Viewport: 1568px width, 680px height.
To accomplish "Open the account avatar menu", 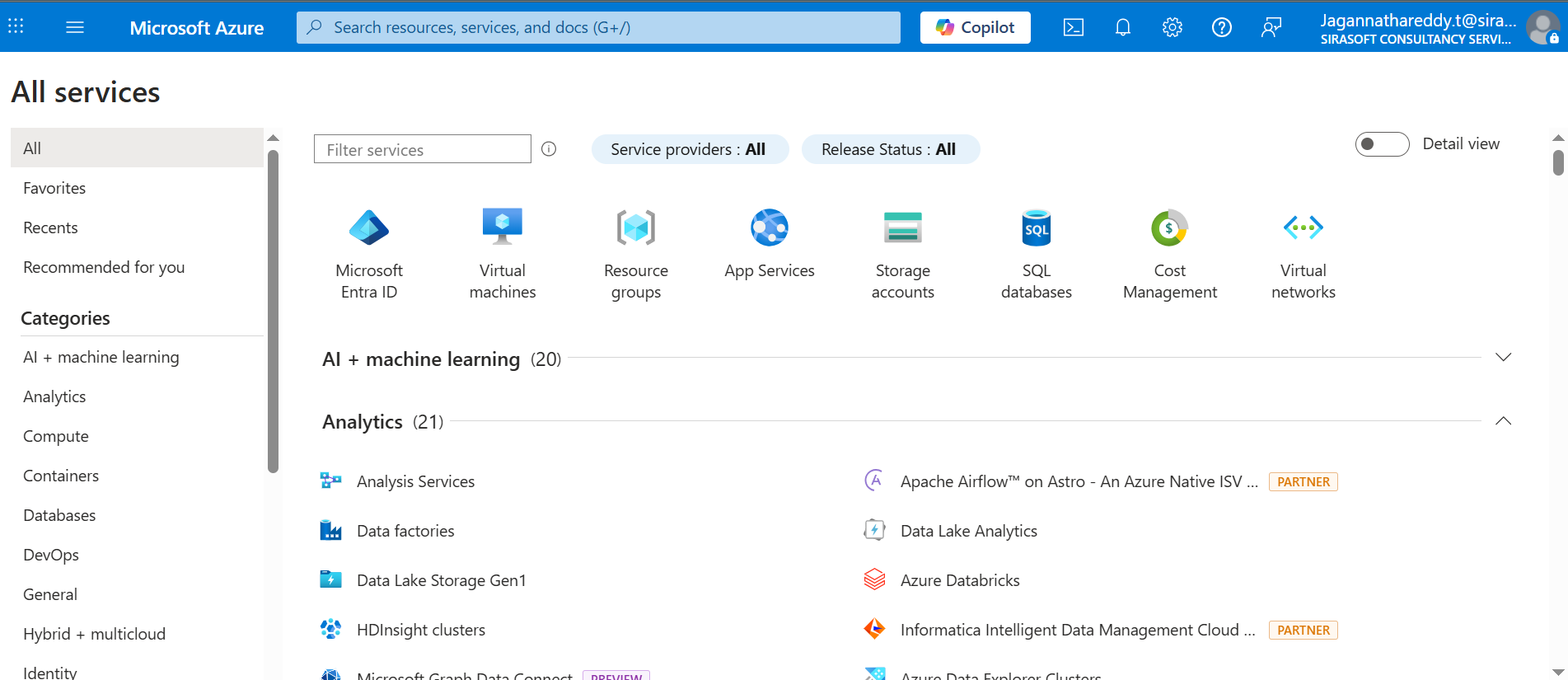I will (x=1542, y=27).
